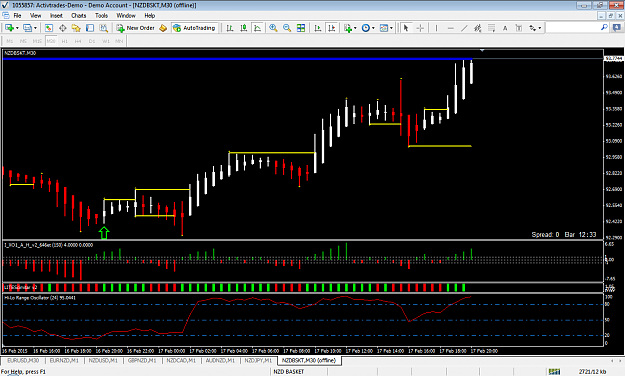Switch to the NZDCAD,M1 chart tab
625x376 pixels.
181,360
